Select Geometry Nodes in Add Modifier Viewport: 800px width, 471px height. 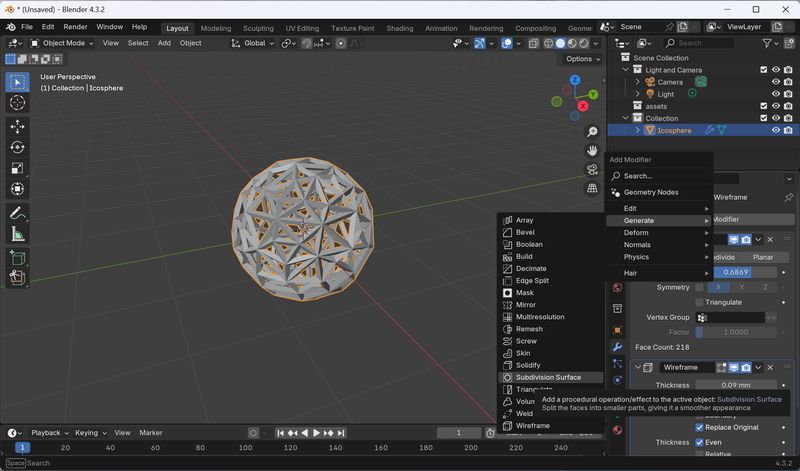click(x=659, y=192)
